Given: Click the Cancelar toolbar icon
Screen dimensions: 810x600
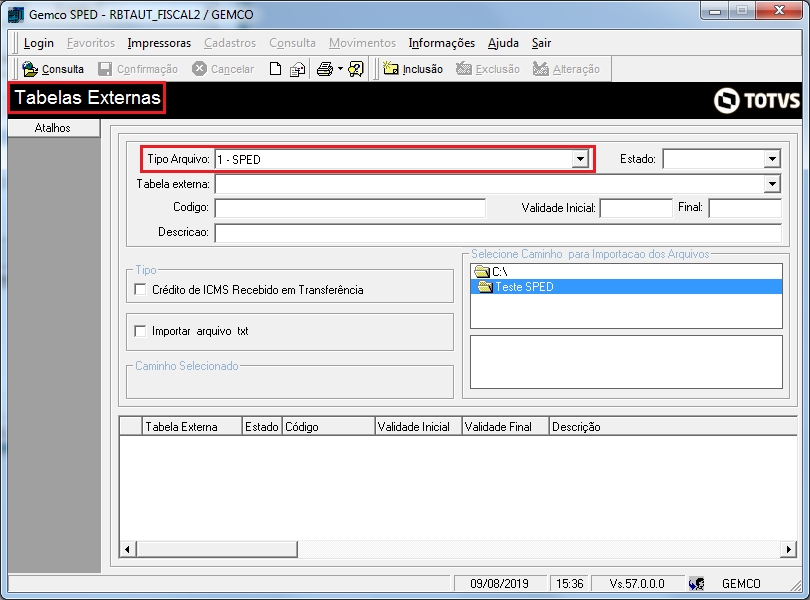Looking at the screenshot, I should pos(199,69).
